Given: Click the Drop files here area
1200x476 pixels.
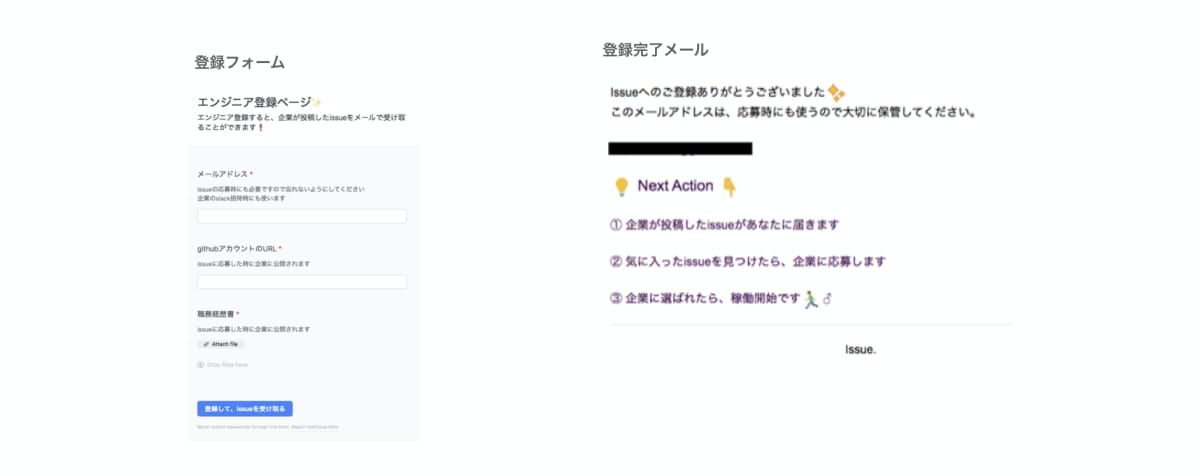Looking at the screenshot, I should point(223,365).
